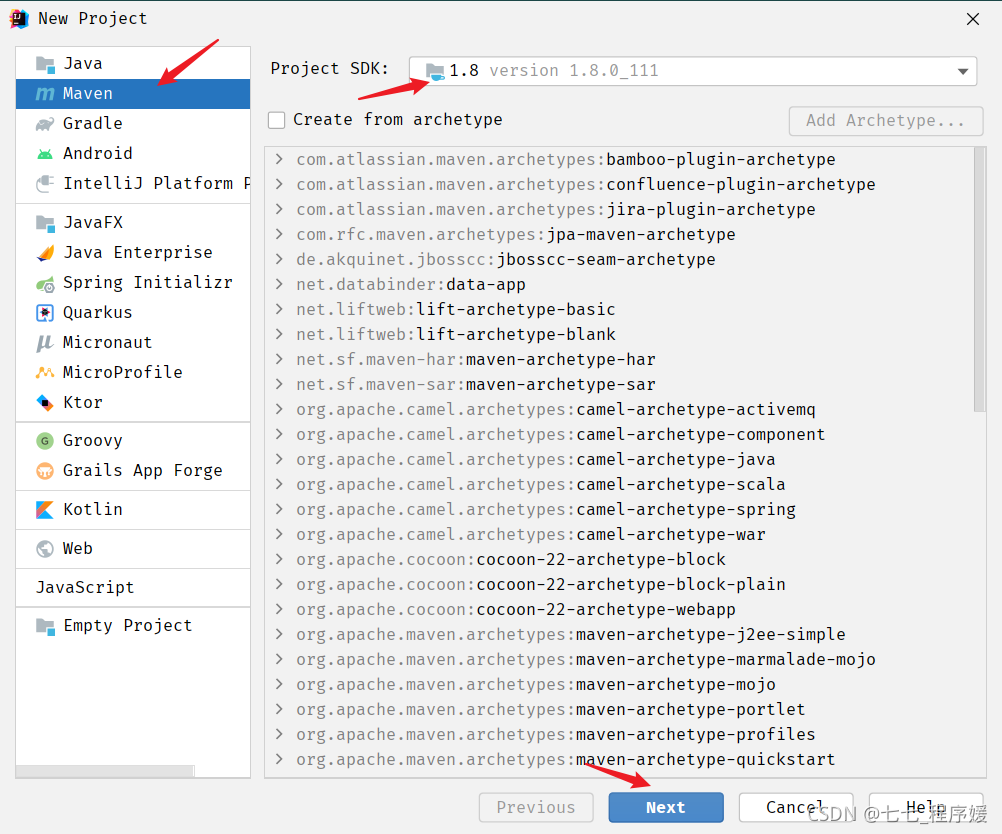Select camel-archetype-scala row text
The width and height of the screenshot is (1002, 834).
541,484
